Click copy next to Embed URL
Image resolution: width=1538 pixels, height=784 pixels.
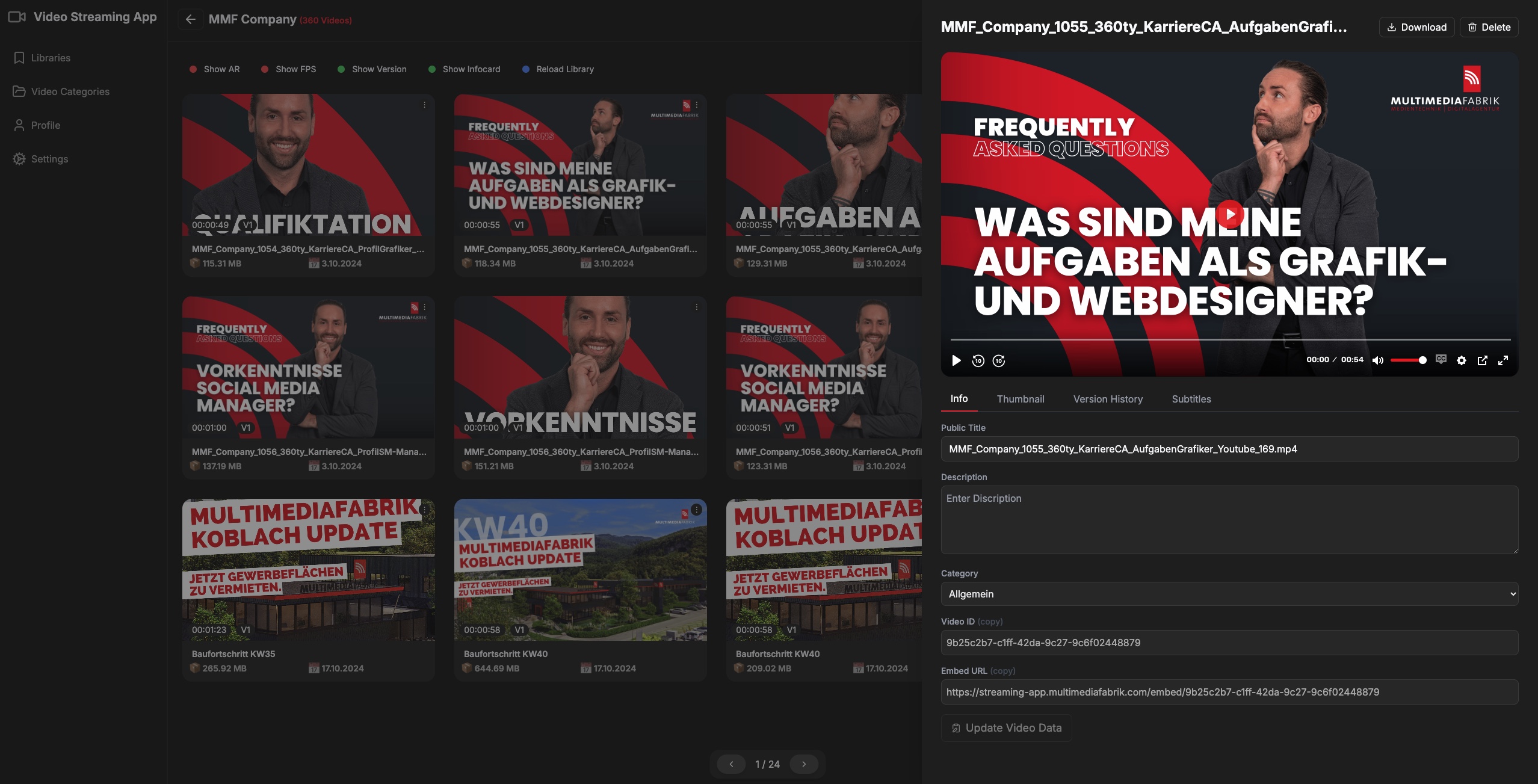click(x=1002, y=671)
